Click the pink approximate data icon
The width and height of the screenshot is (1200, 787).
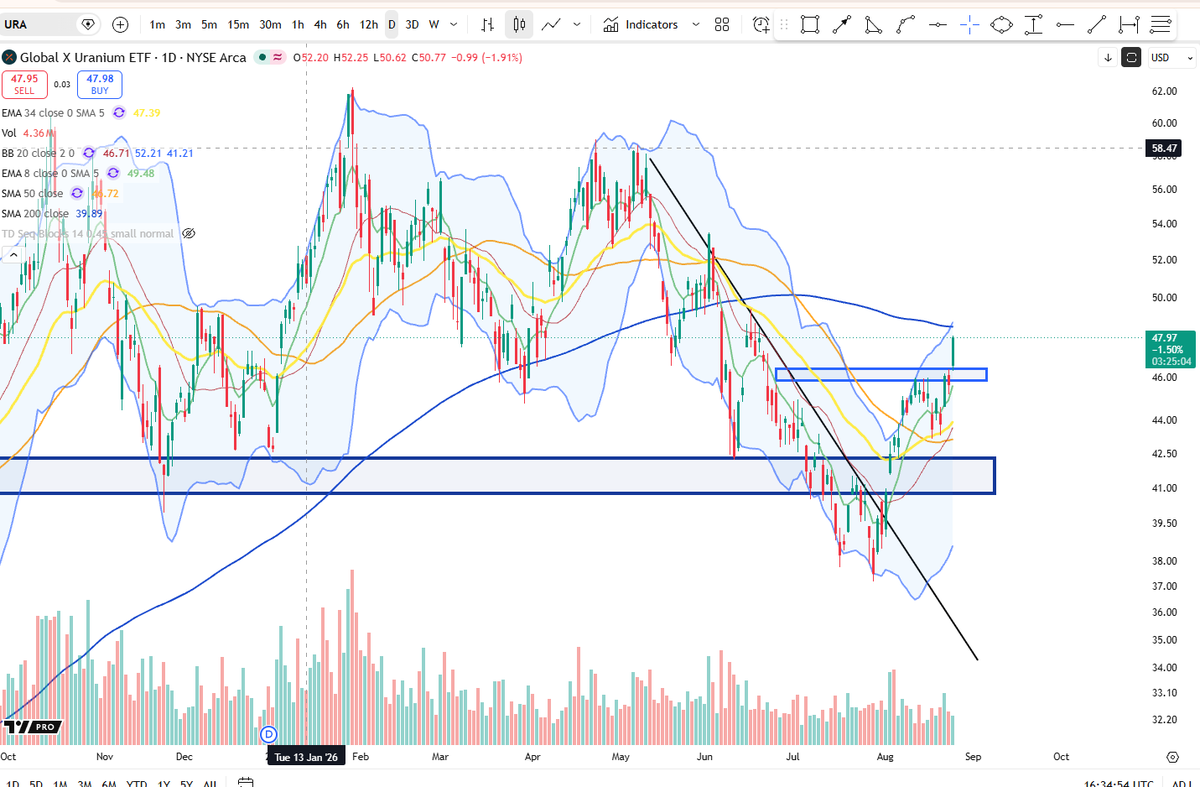point(277,58)
